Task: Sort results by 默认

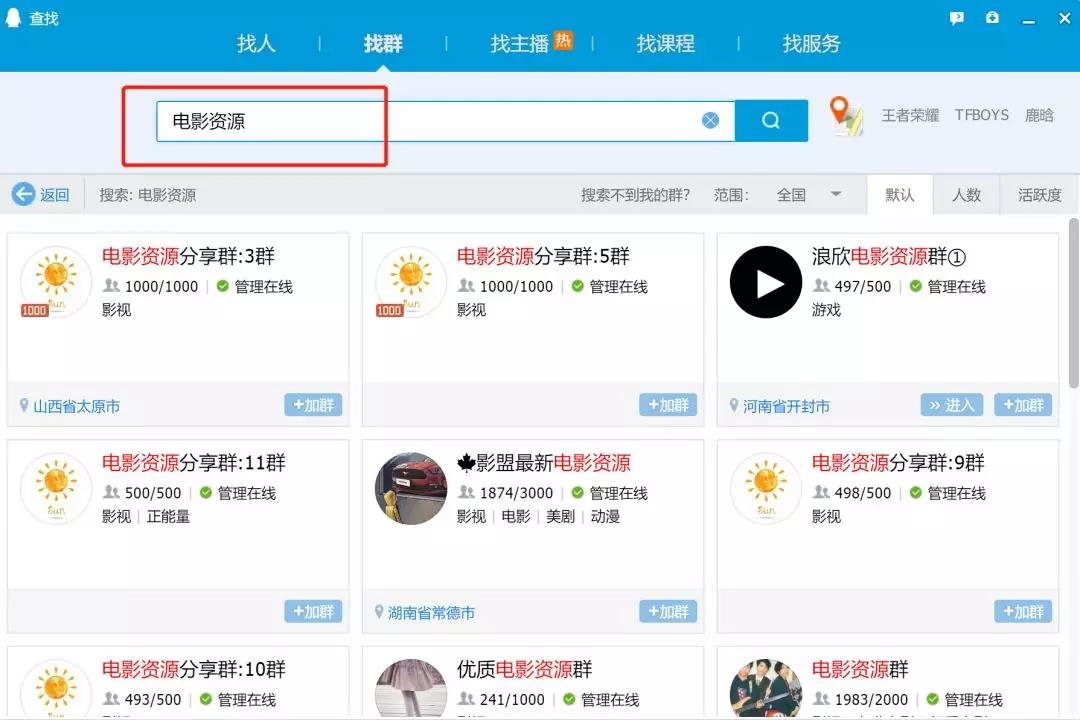Action: [x=900, y=195]
